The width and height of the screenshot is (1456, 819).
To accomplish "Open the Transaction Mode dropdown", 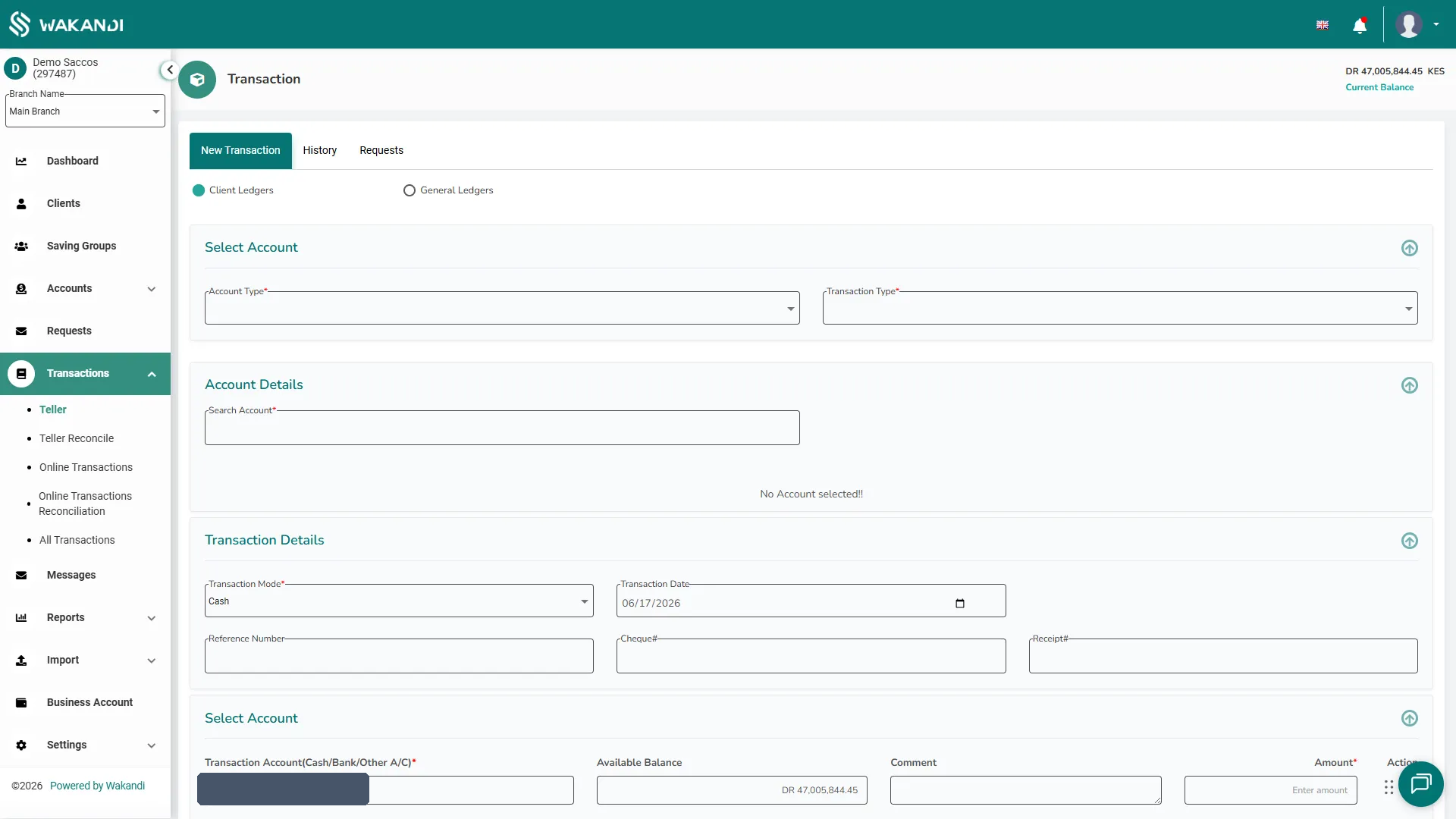I will tap(399, 601).
